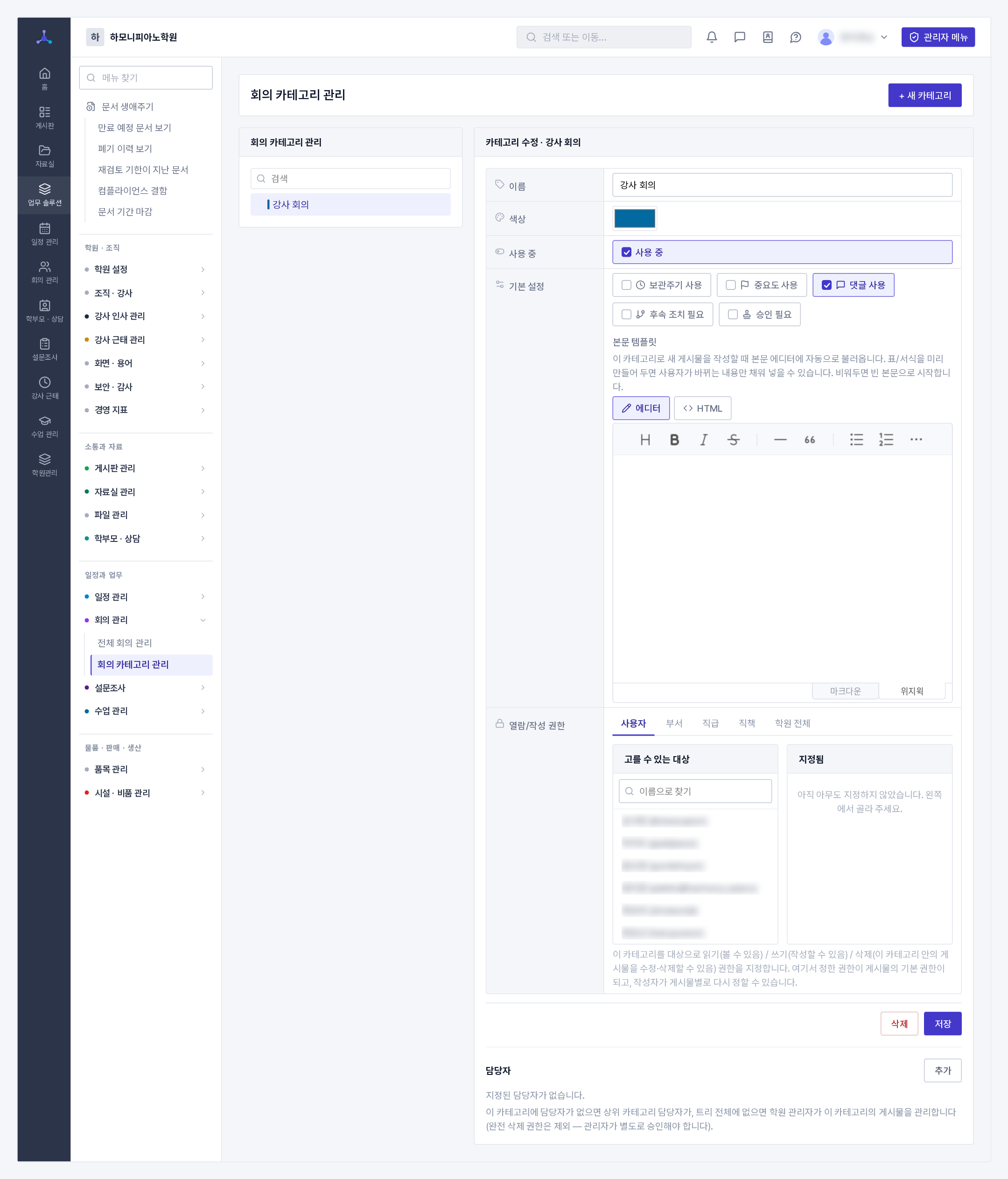Open the notifications bell icon

(712, 37)
